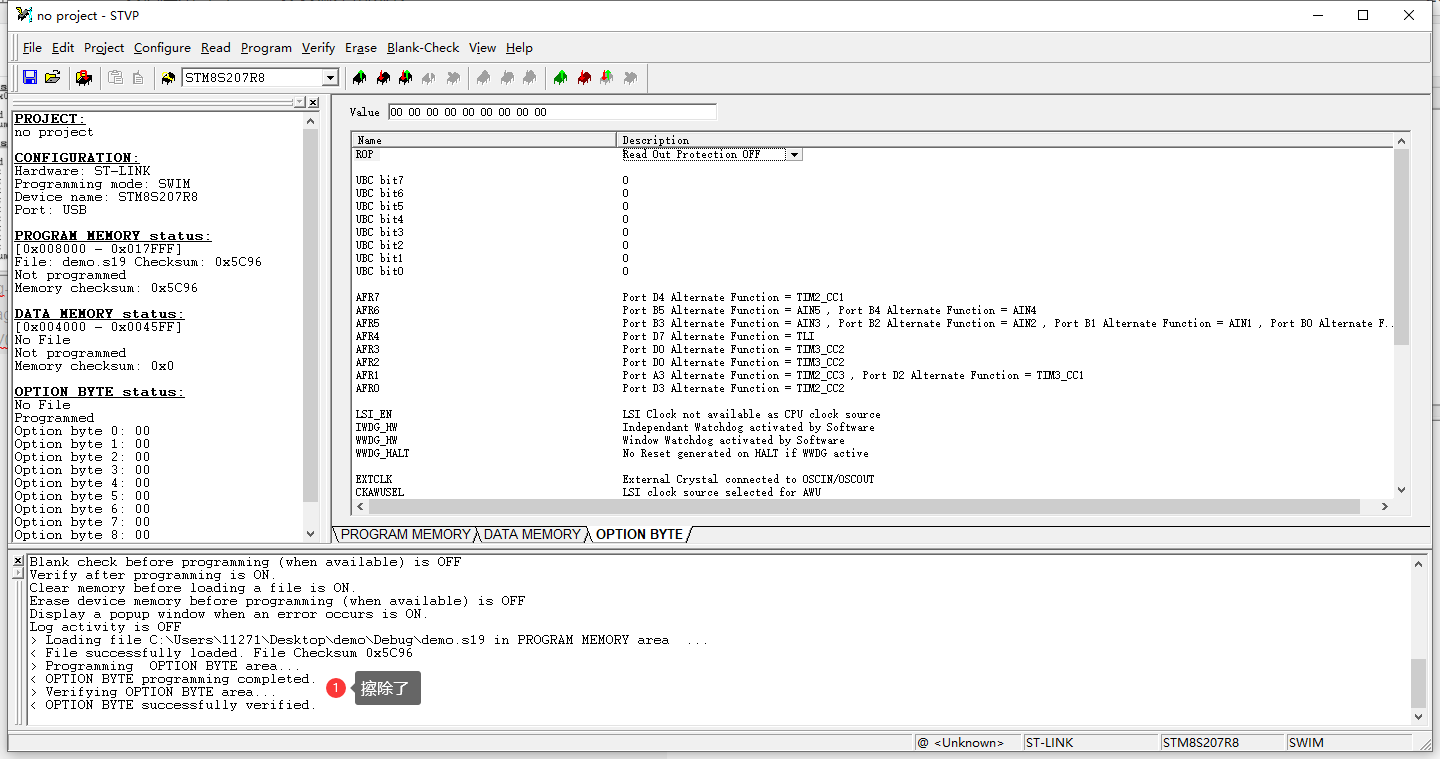The image size is (1440, 759).
Task: Close the output log panel
Action: click(18, 562)
